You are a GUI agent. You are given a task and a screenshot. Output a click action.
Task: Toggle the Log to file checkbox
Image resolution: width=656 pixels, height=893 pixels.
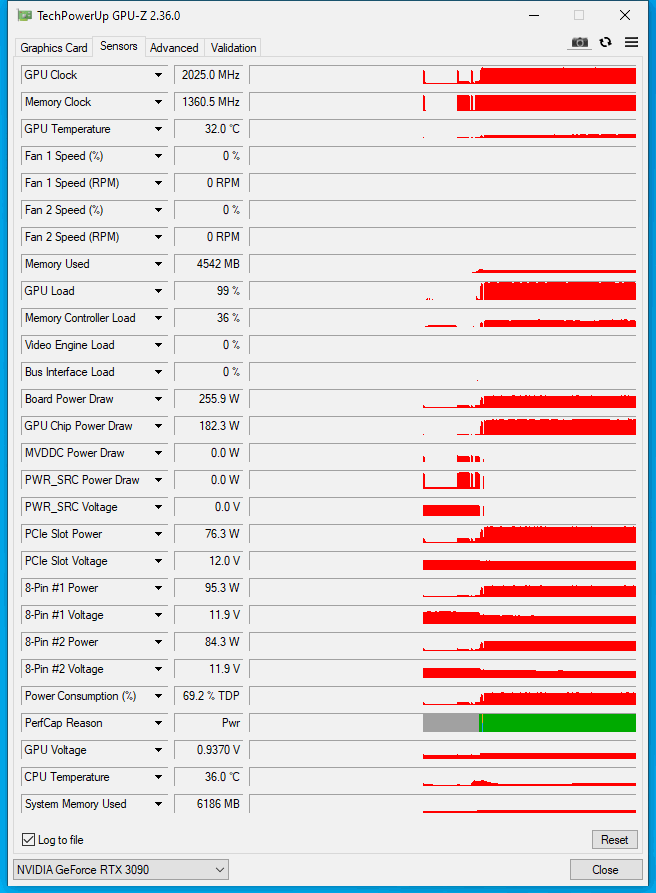pyautogui.click(x=28, y=839)
